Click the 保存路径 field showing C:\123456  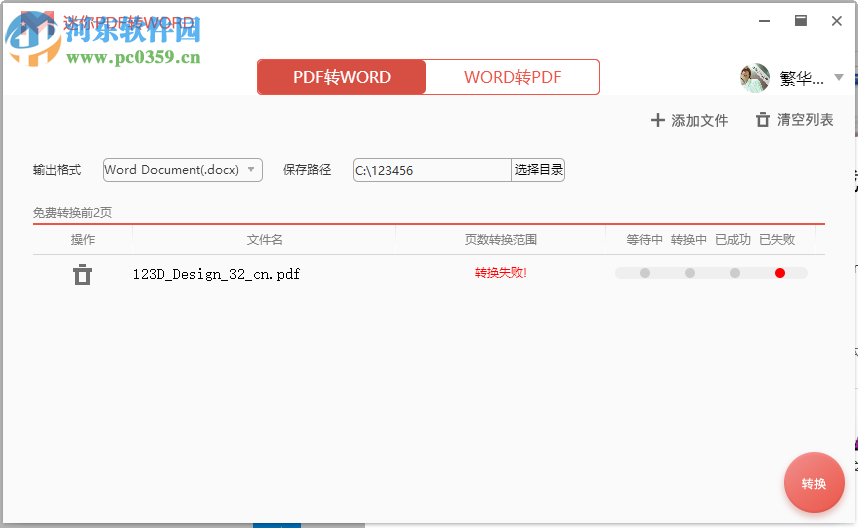pyautogui.click(x=432, y=170)
